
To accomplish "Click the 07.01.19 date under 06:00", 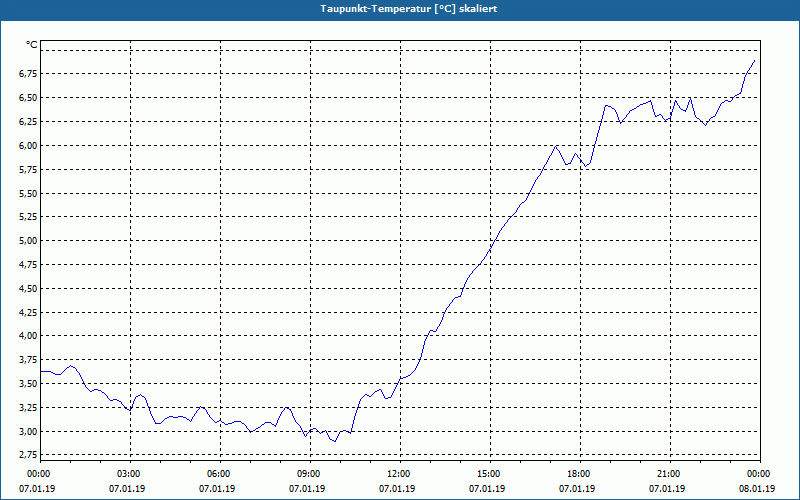I will tap(217, 489).
